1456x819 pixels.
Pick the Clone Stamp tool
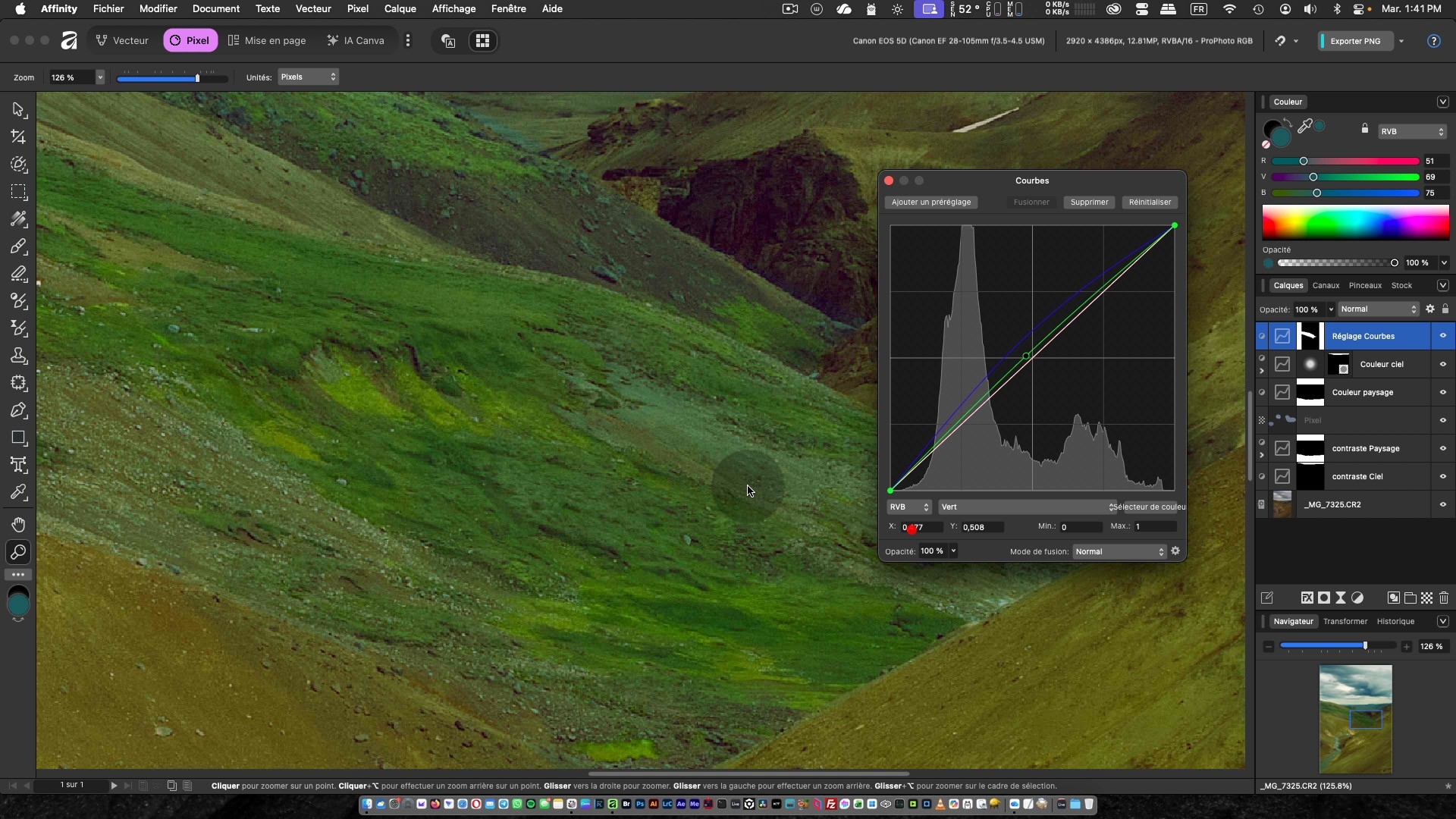point(18,356)
